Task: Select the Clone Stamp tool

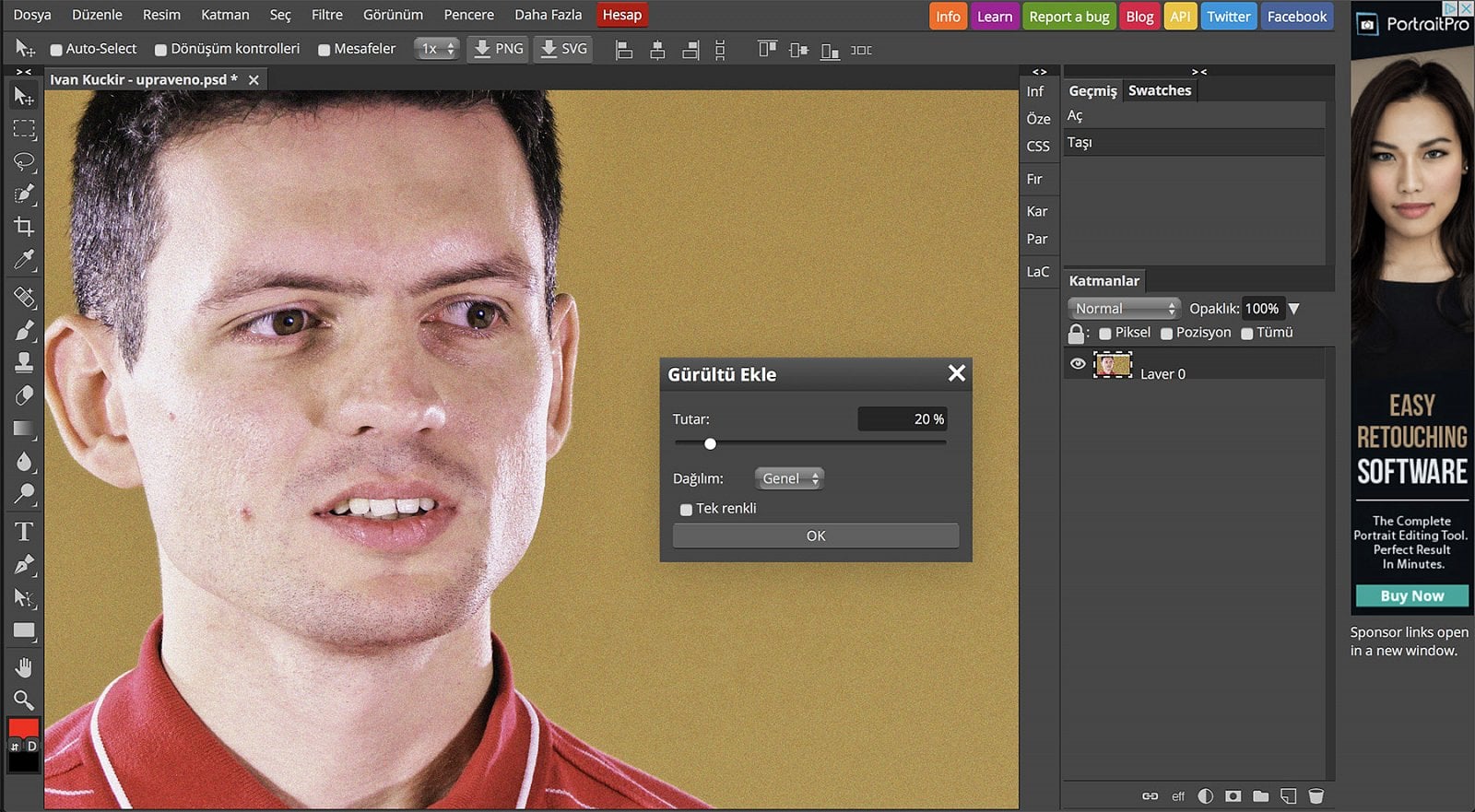Action: [x=24, y=362]
